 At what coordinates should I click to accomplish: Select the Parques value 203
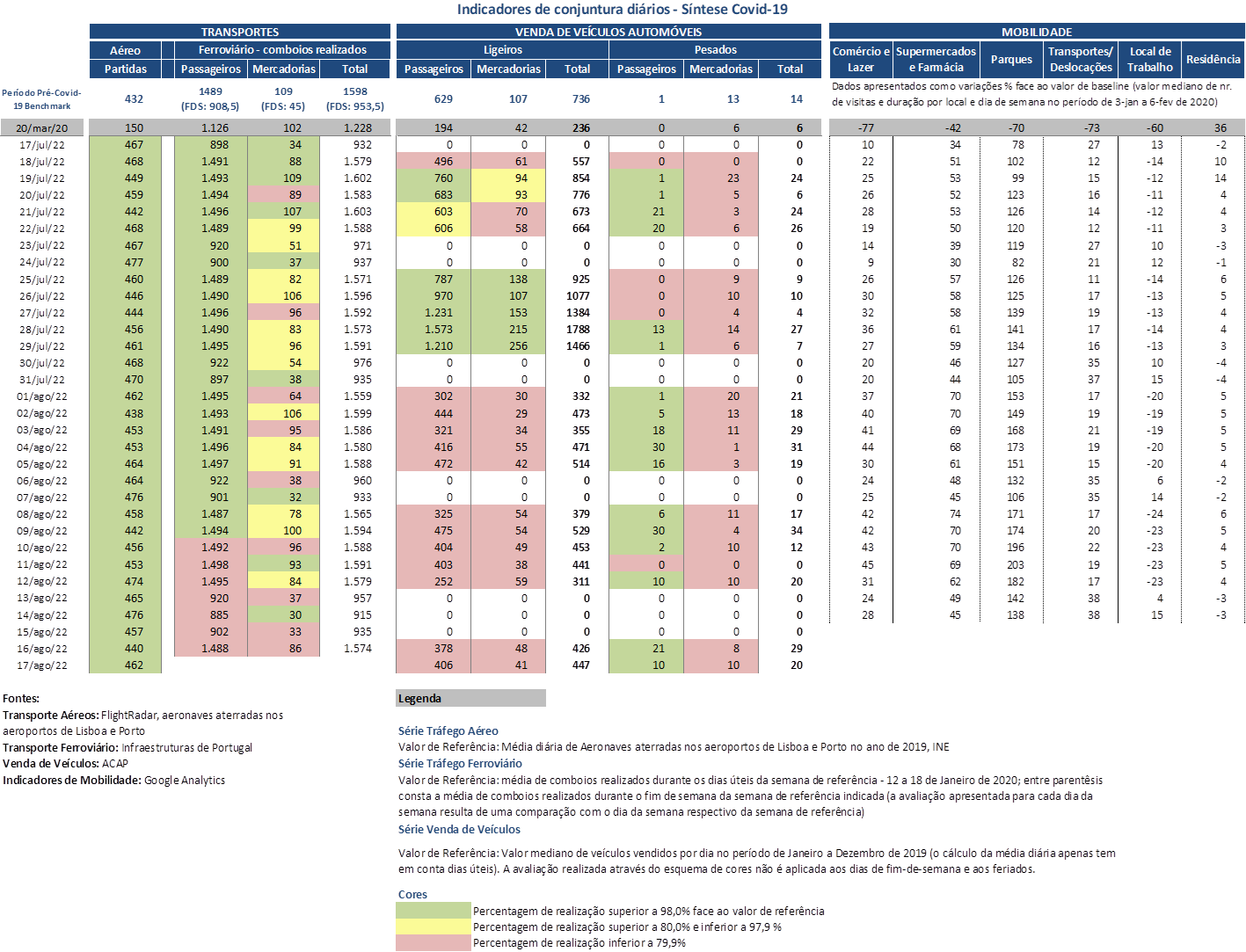pyautogui.click(x=1016, y=564)
